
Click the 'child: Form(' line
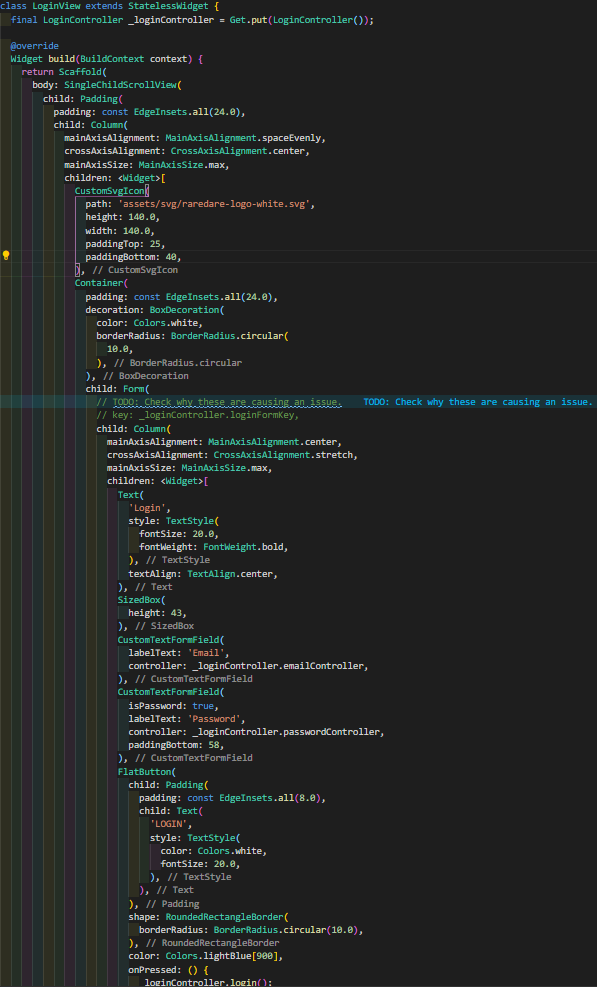[117, 389]
